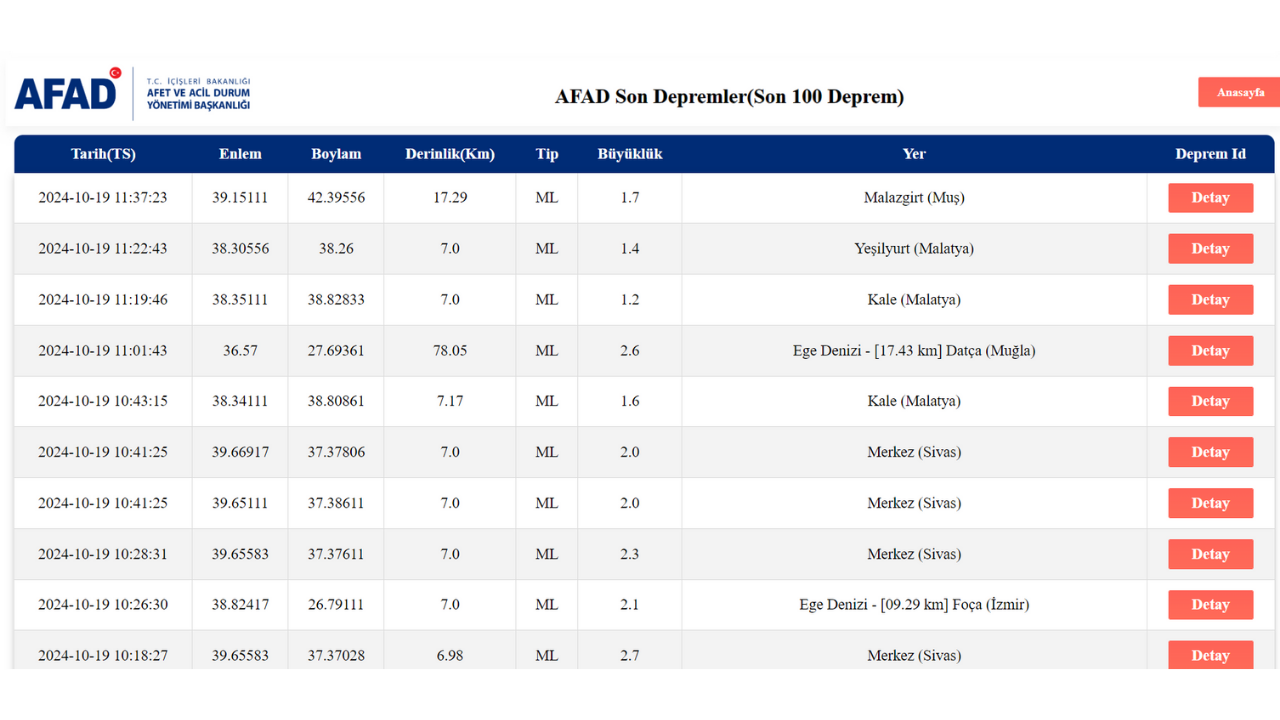
Task: Click the page title AFAD Son Depremler
Action: [729, 97]
